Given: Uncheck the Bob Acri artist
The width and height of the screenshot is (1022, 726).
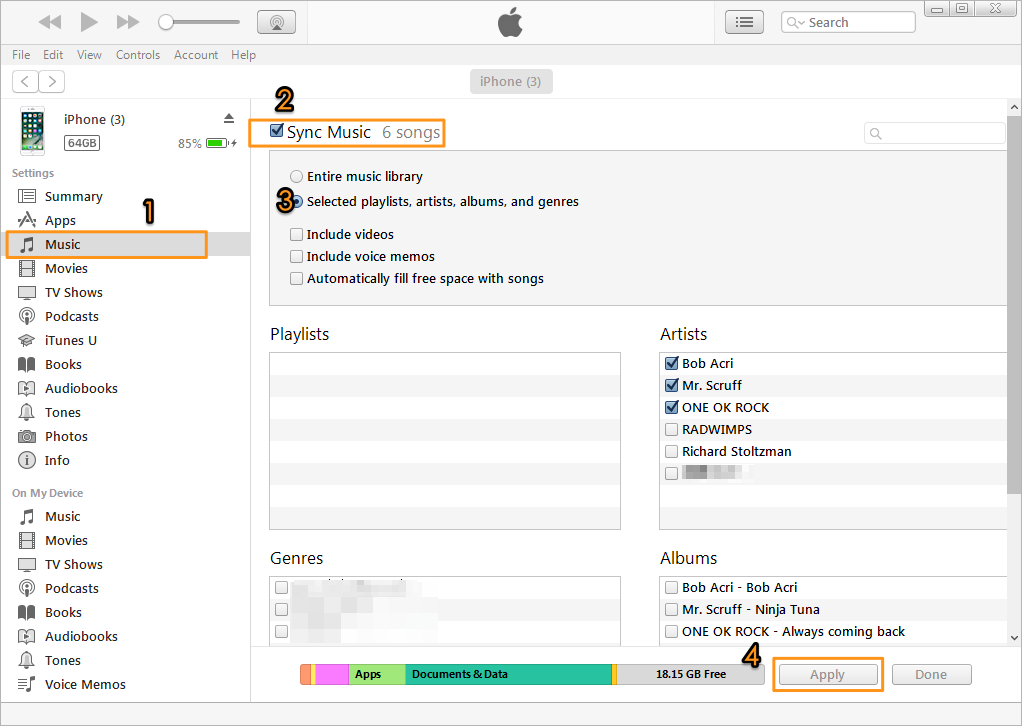Looking at the screenshot, I should pyautogui.click(x=671, y=364).
